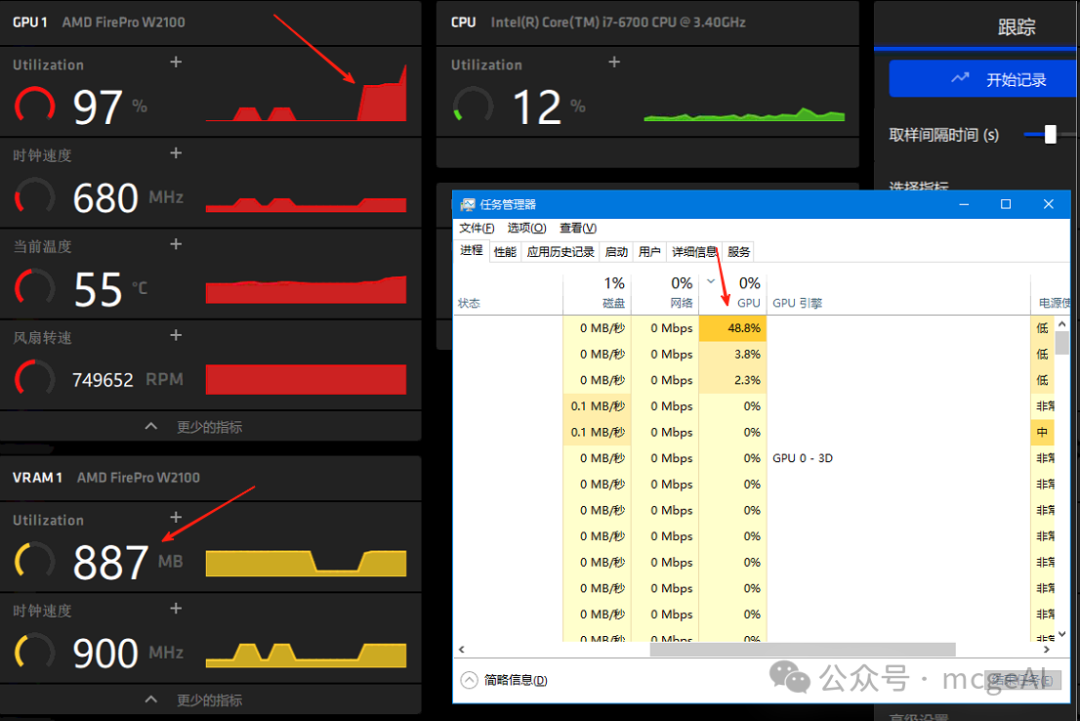Click horizontal scrollbar left arrow
The height and width of the screenshot is (721, 1080).
click(461, 649)
